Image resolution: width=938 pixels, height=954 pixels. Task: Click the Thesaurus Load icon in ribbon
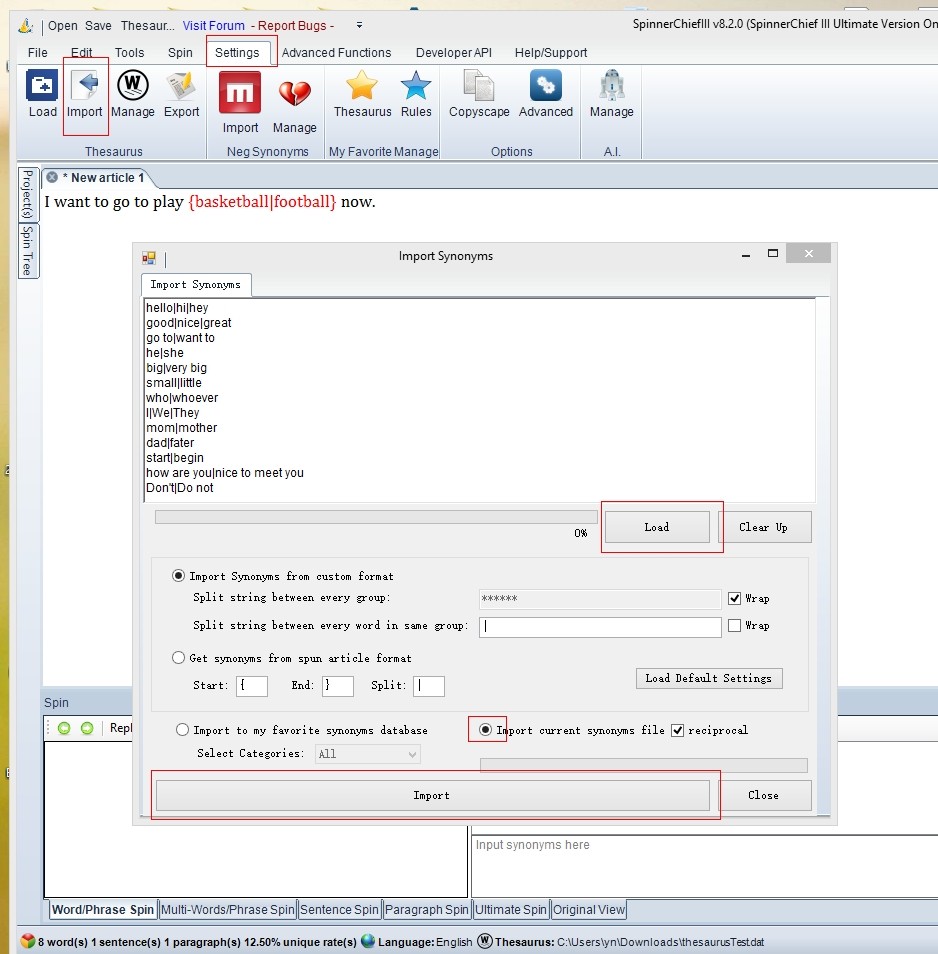42,87
